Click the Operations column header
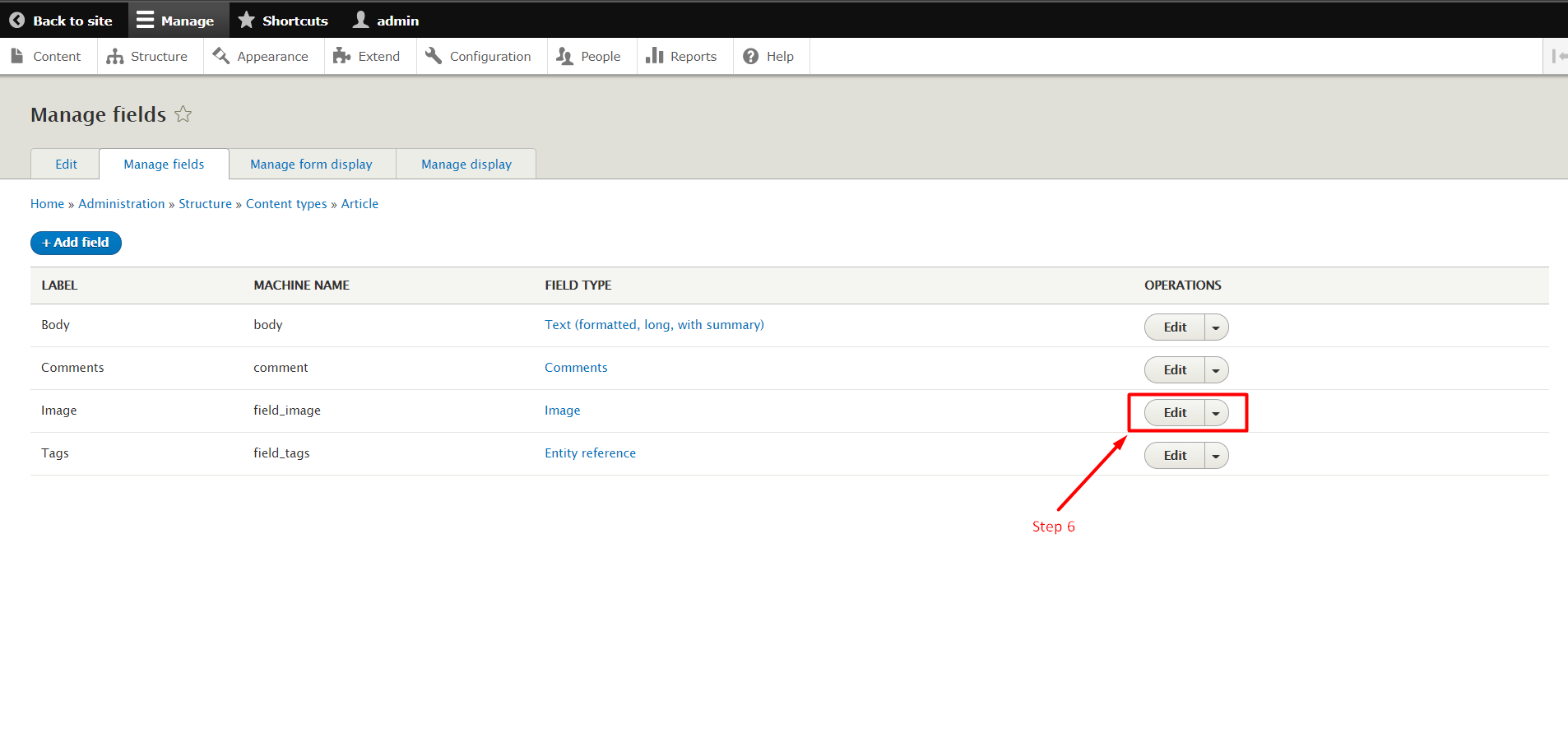Screen dimensions: 1568x738 click(x=1183, y=285)
